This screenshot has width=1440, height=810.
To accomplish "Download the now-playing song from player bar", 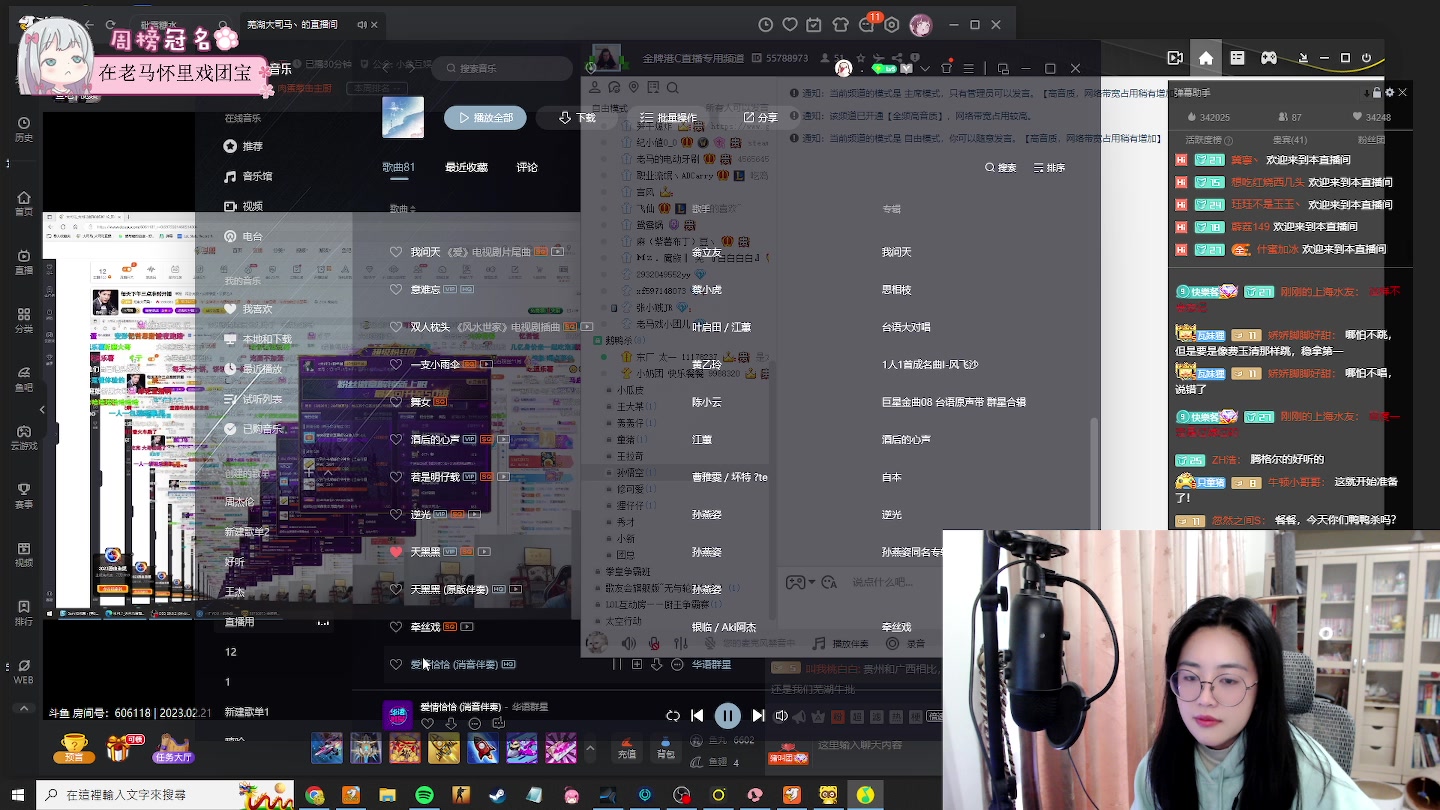I will (x=451, y=723).
